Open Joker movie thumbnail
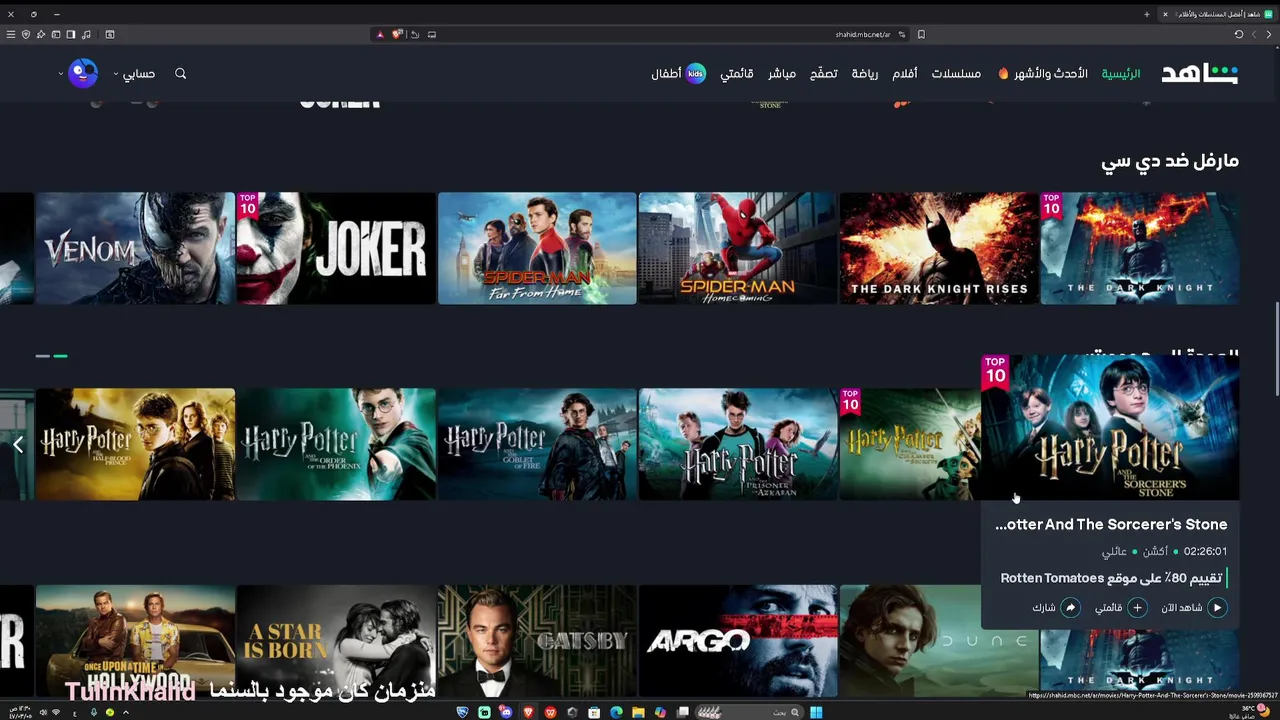The width and height of the screenshot is (1280, 720). click(x=336, y=248)
